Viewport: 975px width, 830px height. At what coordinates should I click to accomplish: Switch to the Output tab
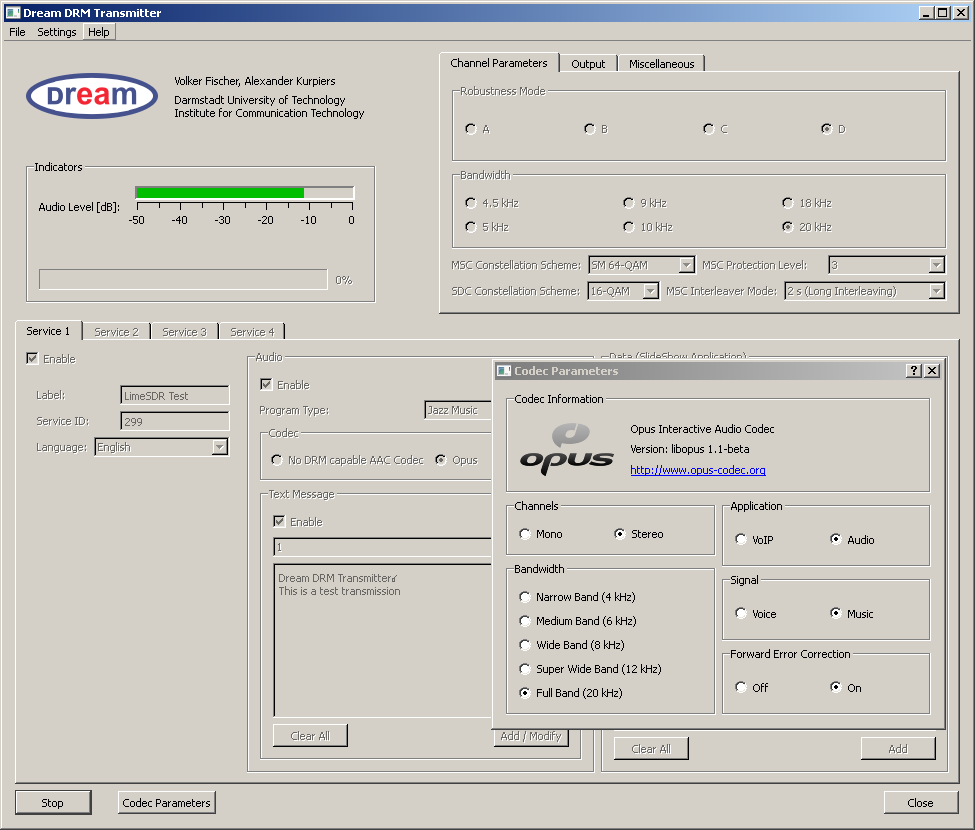(x=588, y=62)
